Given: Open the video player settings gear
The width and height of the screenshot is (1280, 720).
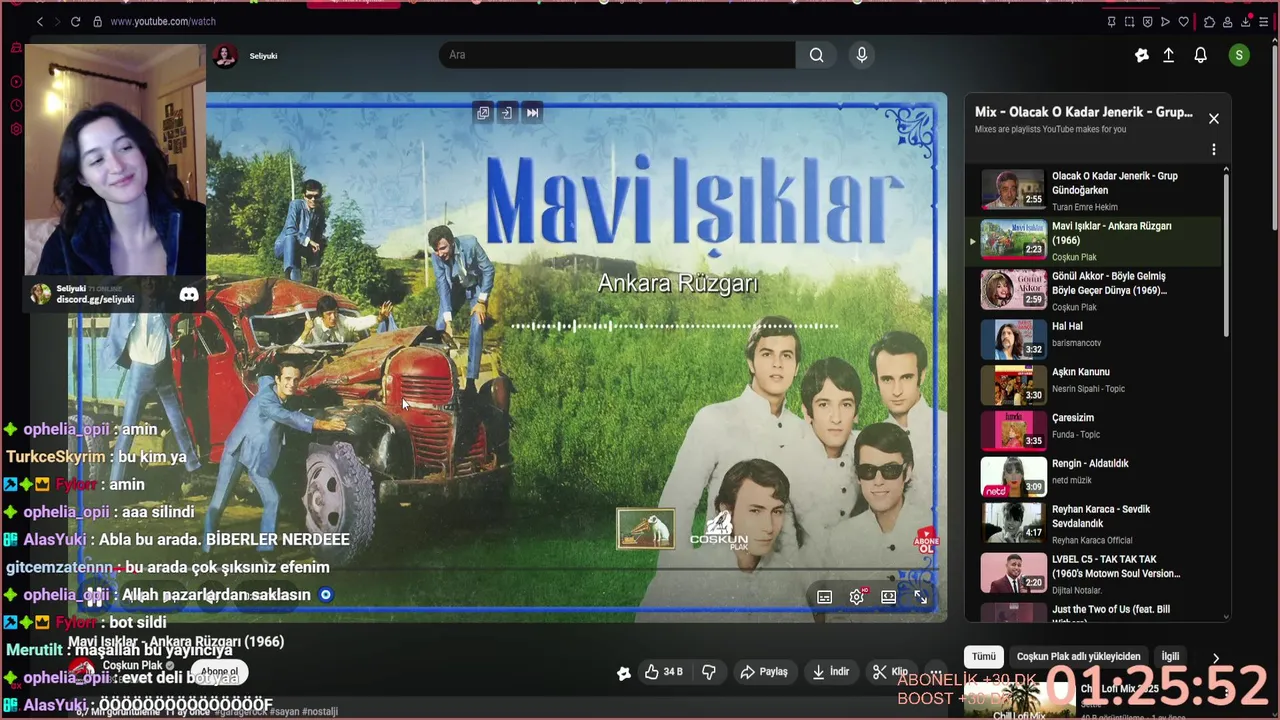Looking at the screenshot, I should (857, 597).
